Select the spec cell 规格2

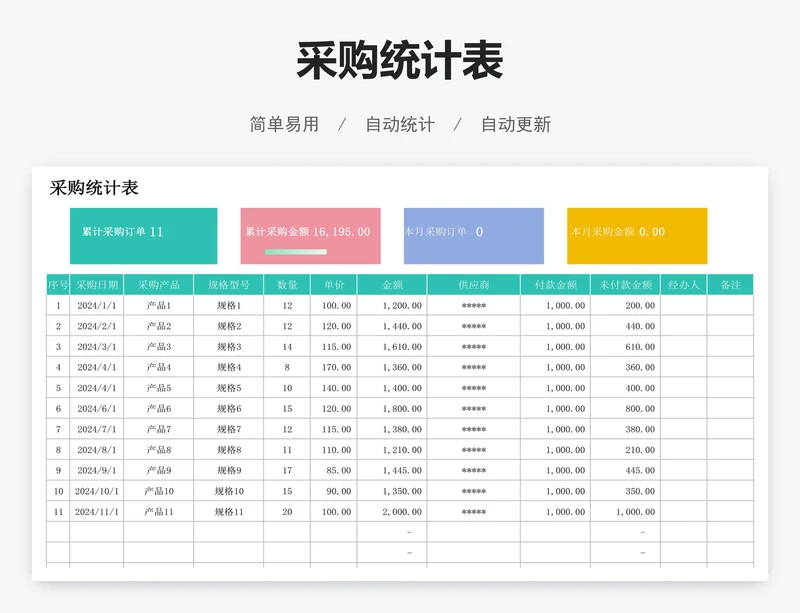pyautogui.click(x=229, y=326)
